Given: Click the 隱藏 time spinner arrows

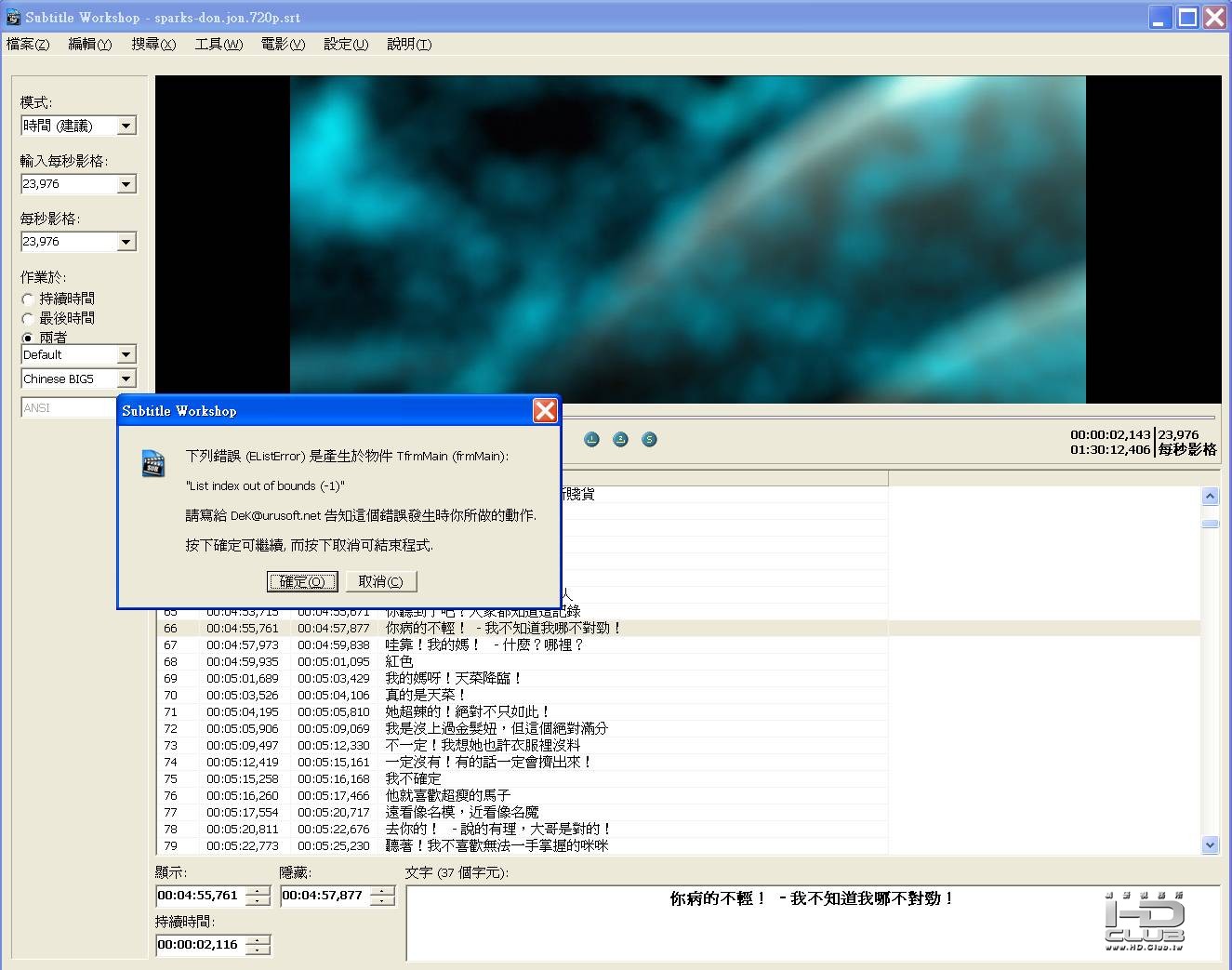Looking at the screenshot, I should tap(383, 896).
